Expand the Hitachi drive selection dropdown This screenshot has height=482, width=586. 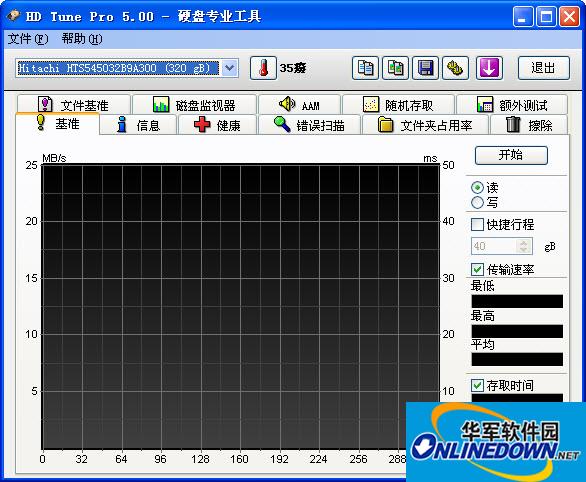pyautogui.click(x=229, y=68)
